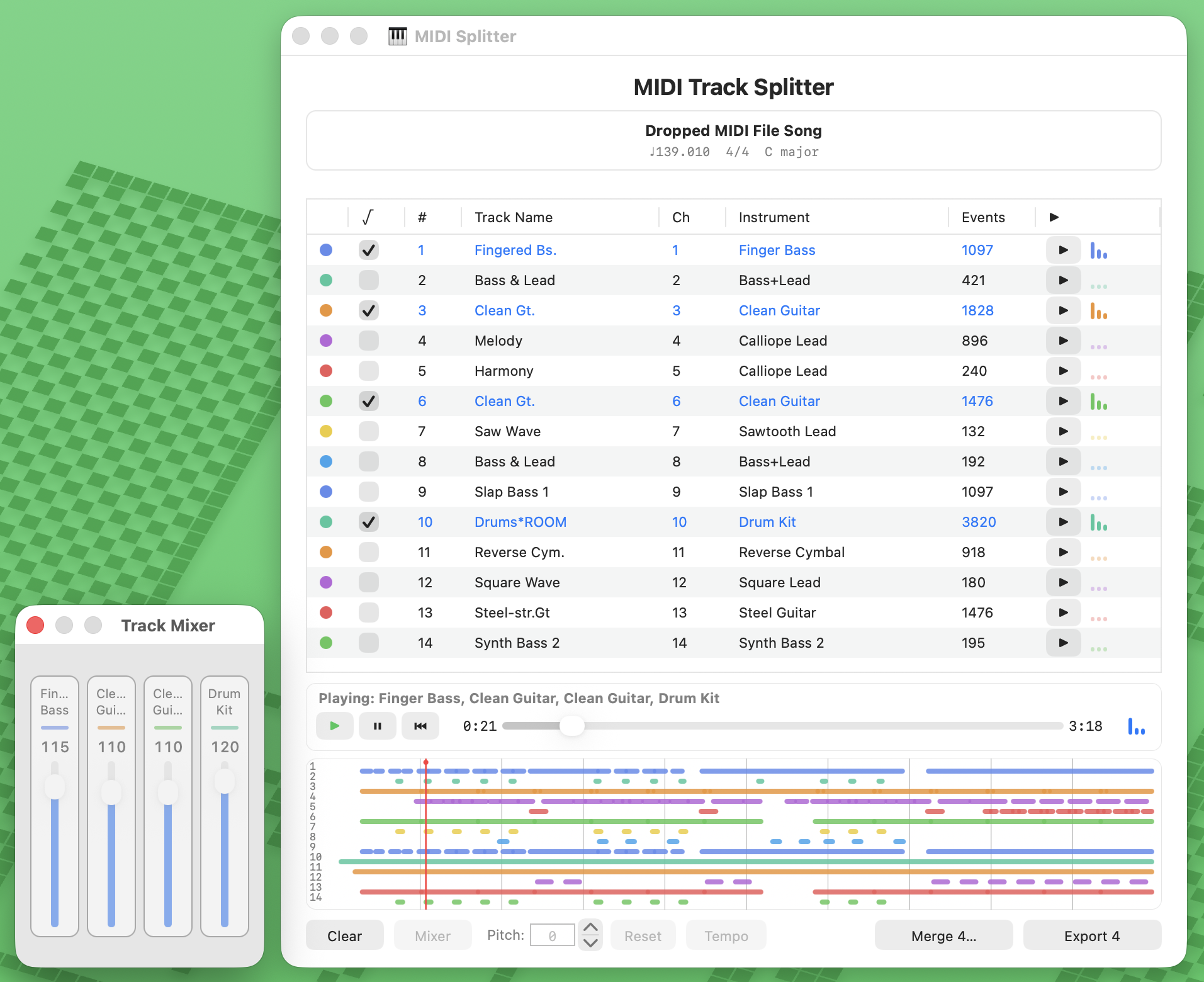
Task: Uncheck the Fingered Bs. track checkbox
Action: coord(369,250)
